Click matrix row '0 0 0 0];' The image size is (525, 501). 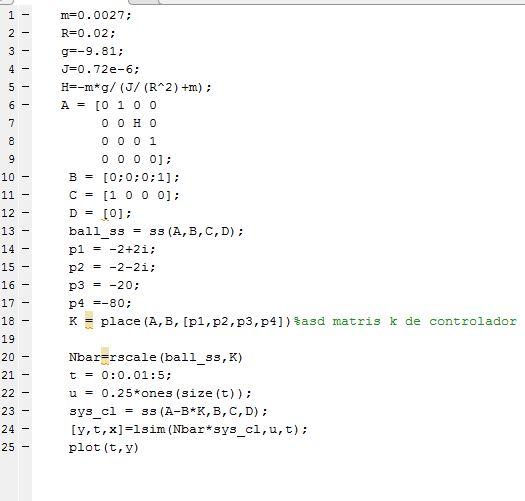(136, 159)
